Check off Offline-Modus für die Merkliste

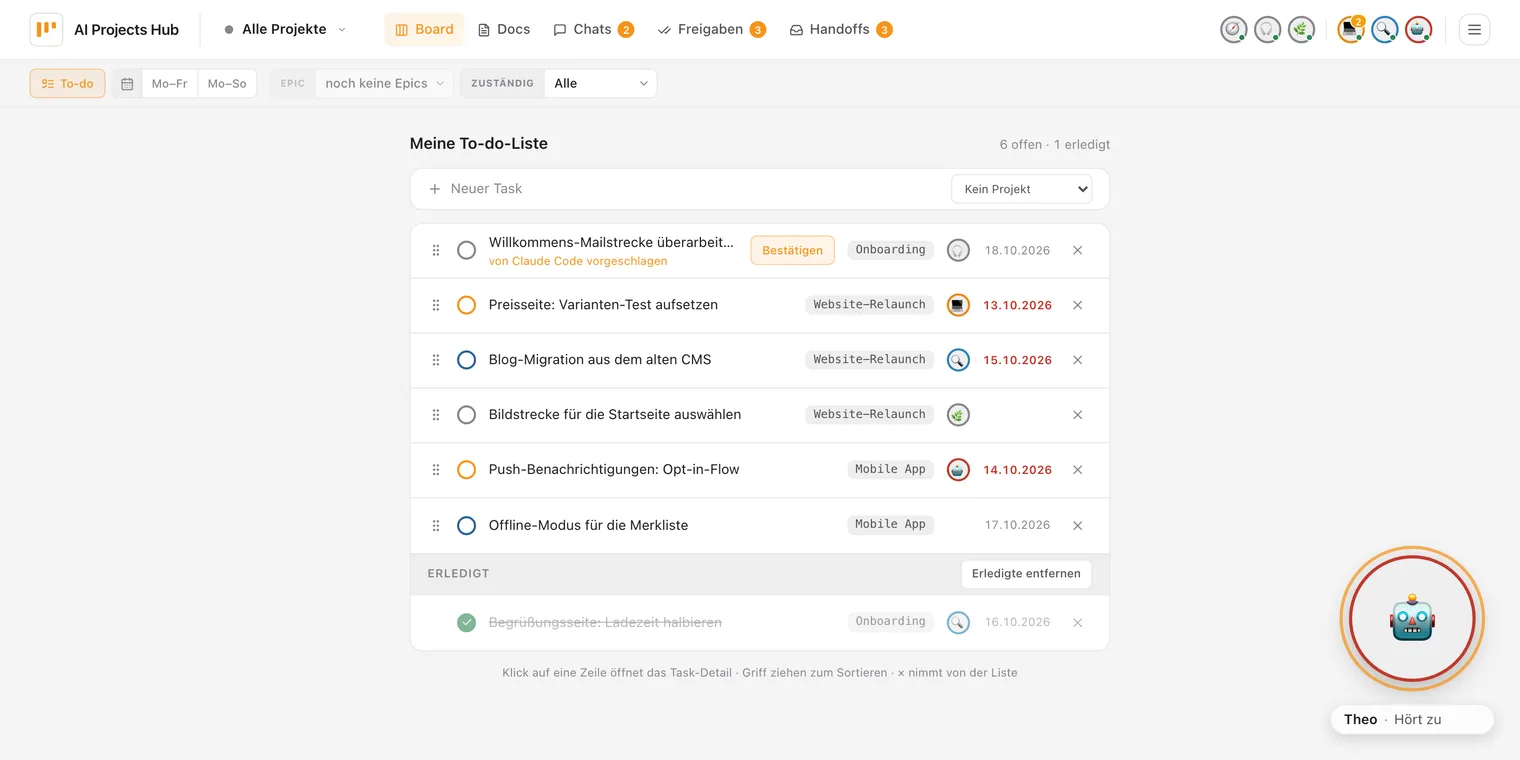[466, 525]
